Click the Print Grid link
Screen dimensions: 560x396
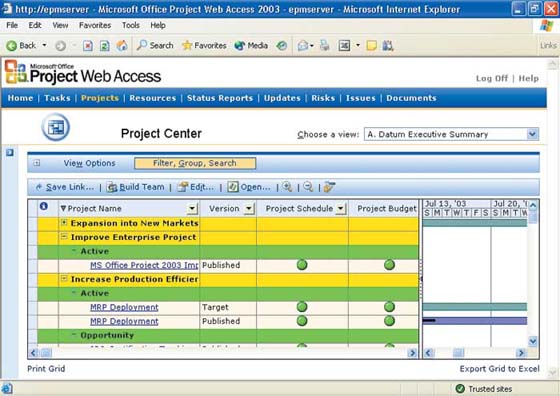pos(46,369)
